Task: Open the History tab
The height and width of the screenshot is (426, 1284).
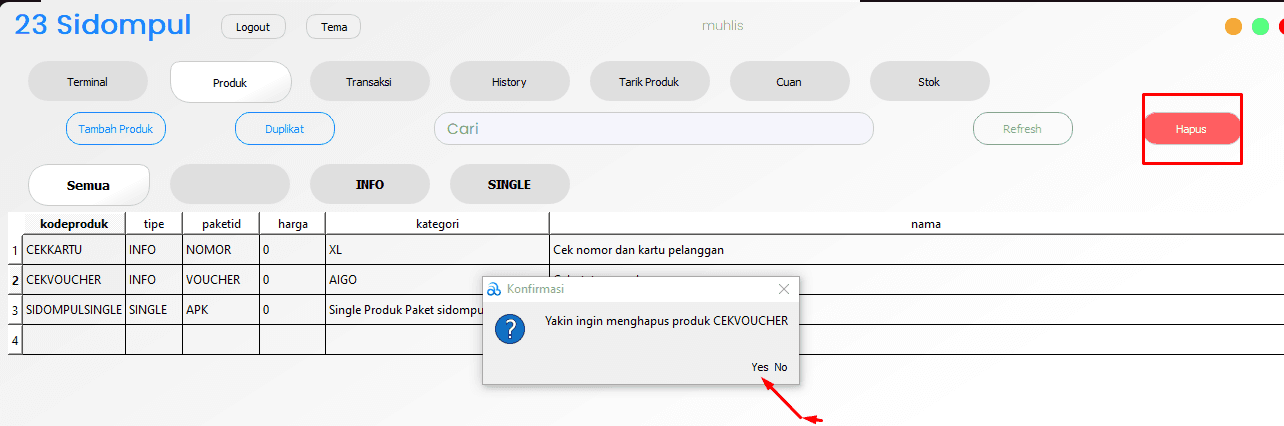Action: coord(509,82)
